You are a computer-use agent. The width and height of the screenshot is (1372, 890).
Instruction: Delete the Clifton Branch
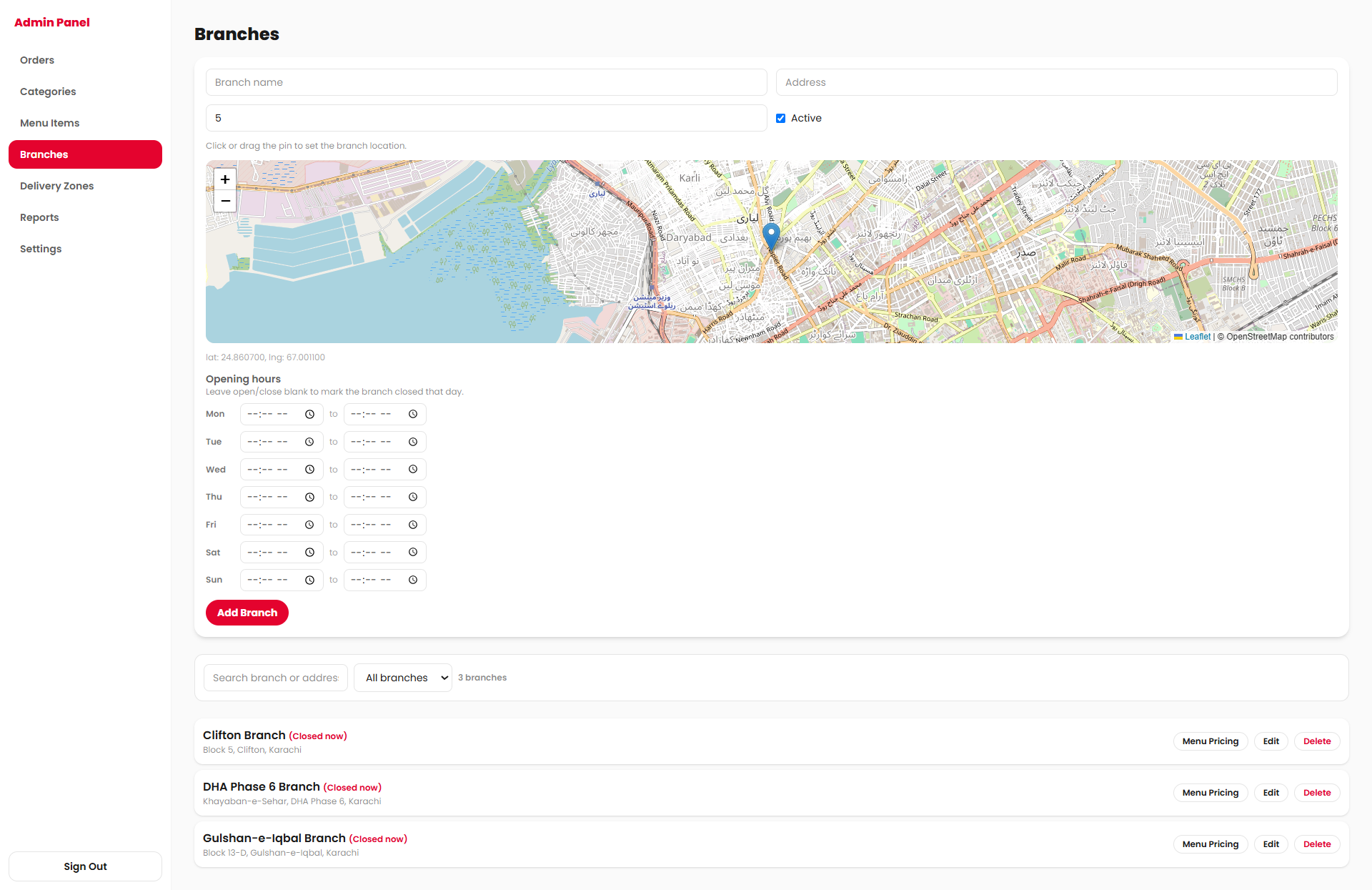[1317, 741]
